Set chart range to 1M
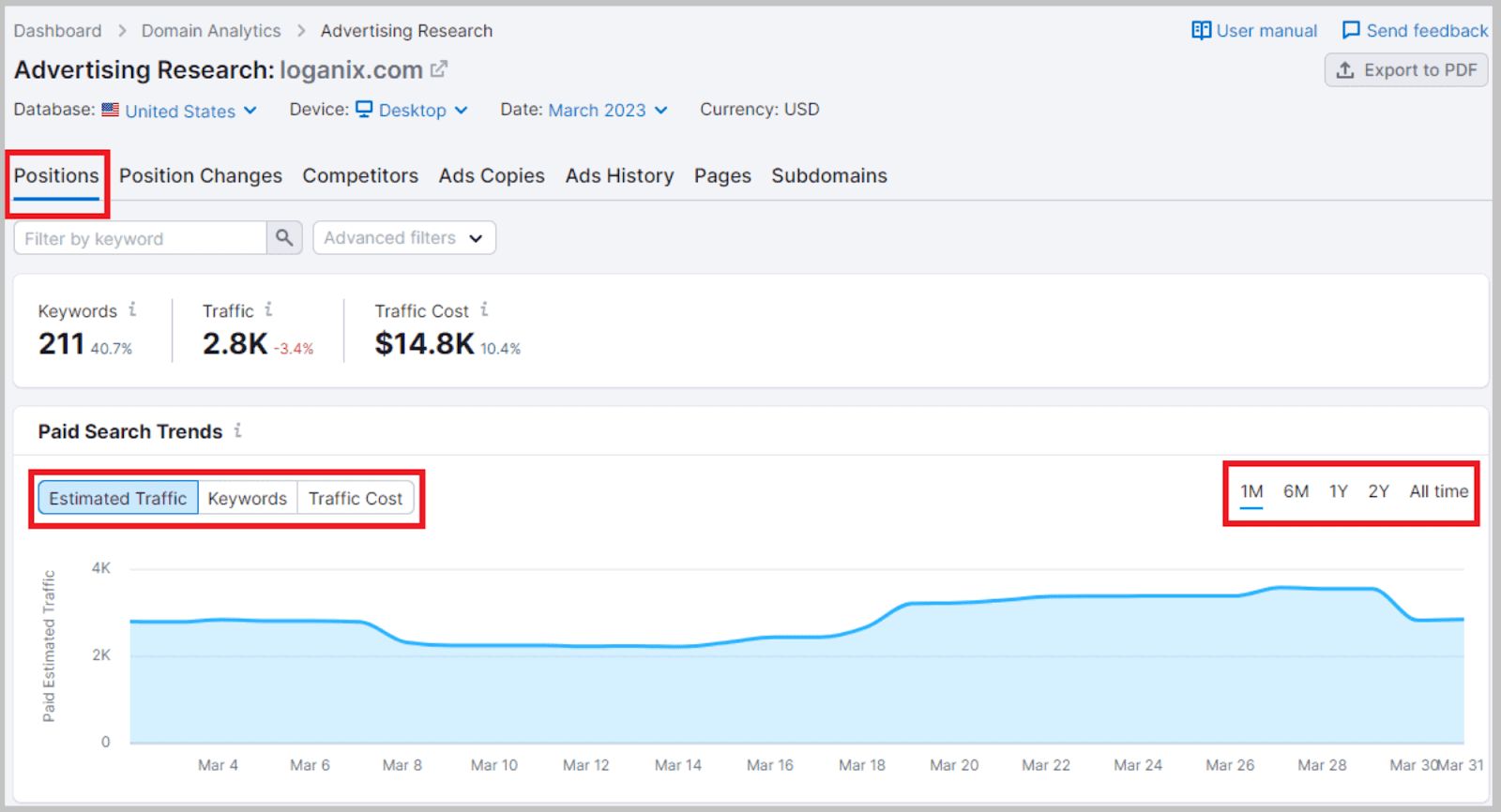The image size is (1501, 812). (1251, 491)
